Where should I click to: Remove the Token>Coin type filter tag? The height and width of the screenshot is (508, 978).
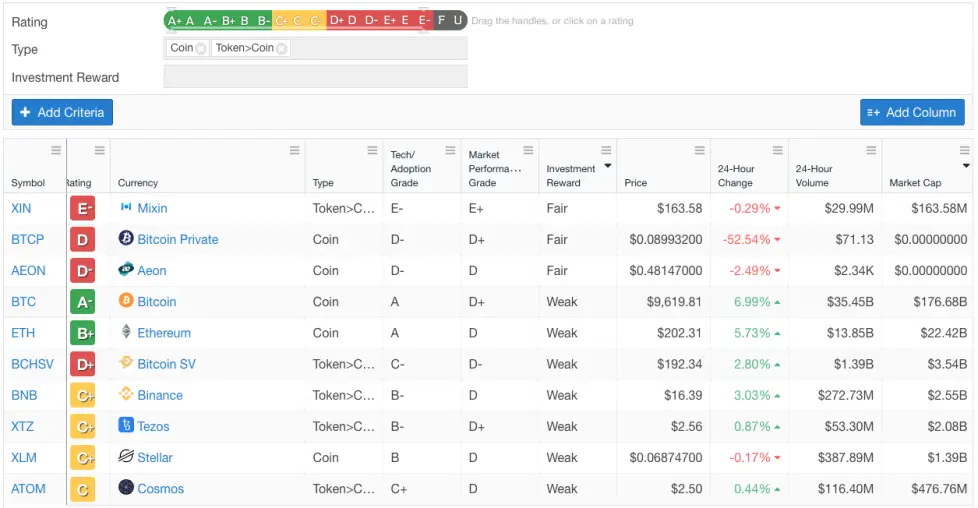pyautogui.click(x=282, y=48)
